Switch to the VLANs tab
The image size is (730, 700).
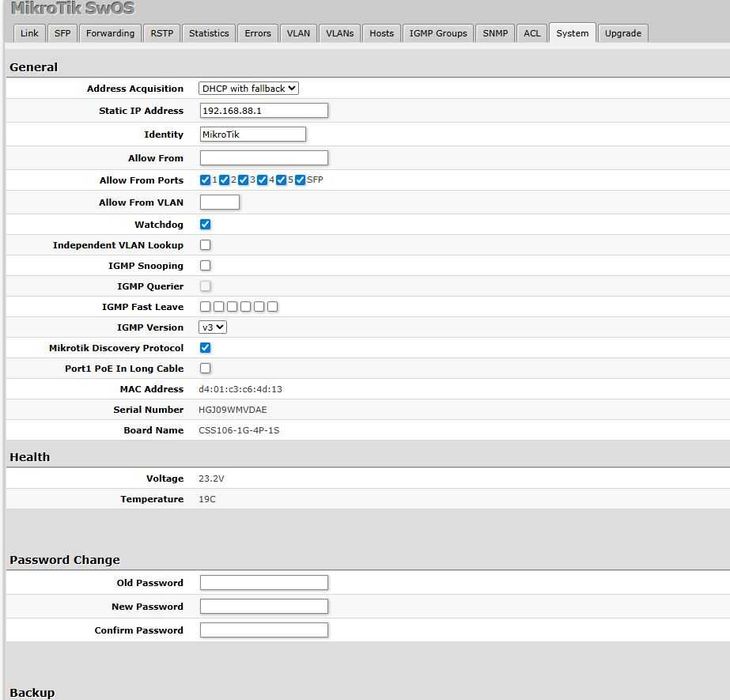[x=339, y=34]
